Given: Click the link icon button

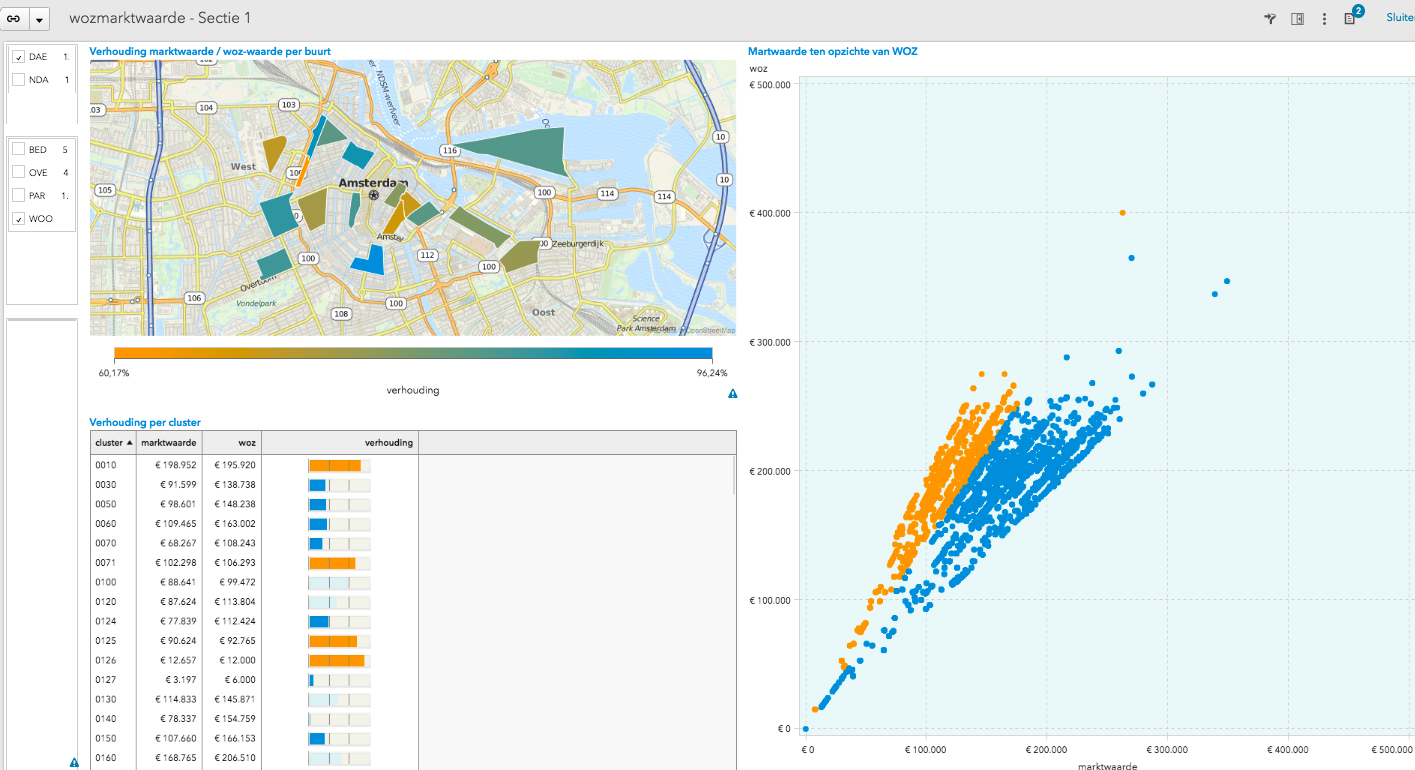Looking at the screenshot, I should 14,19.
